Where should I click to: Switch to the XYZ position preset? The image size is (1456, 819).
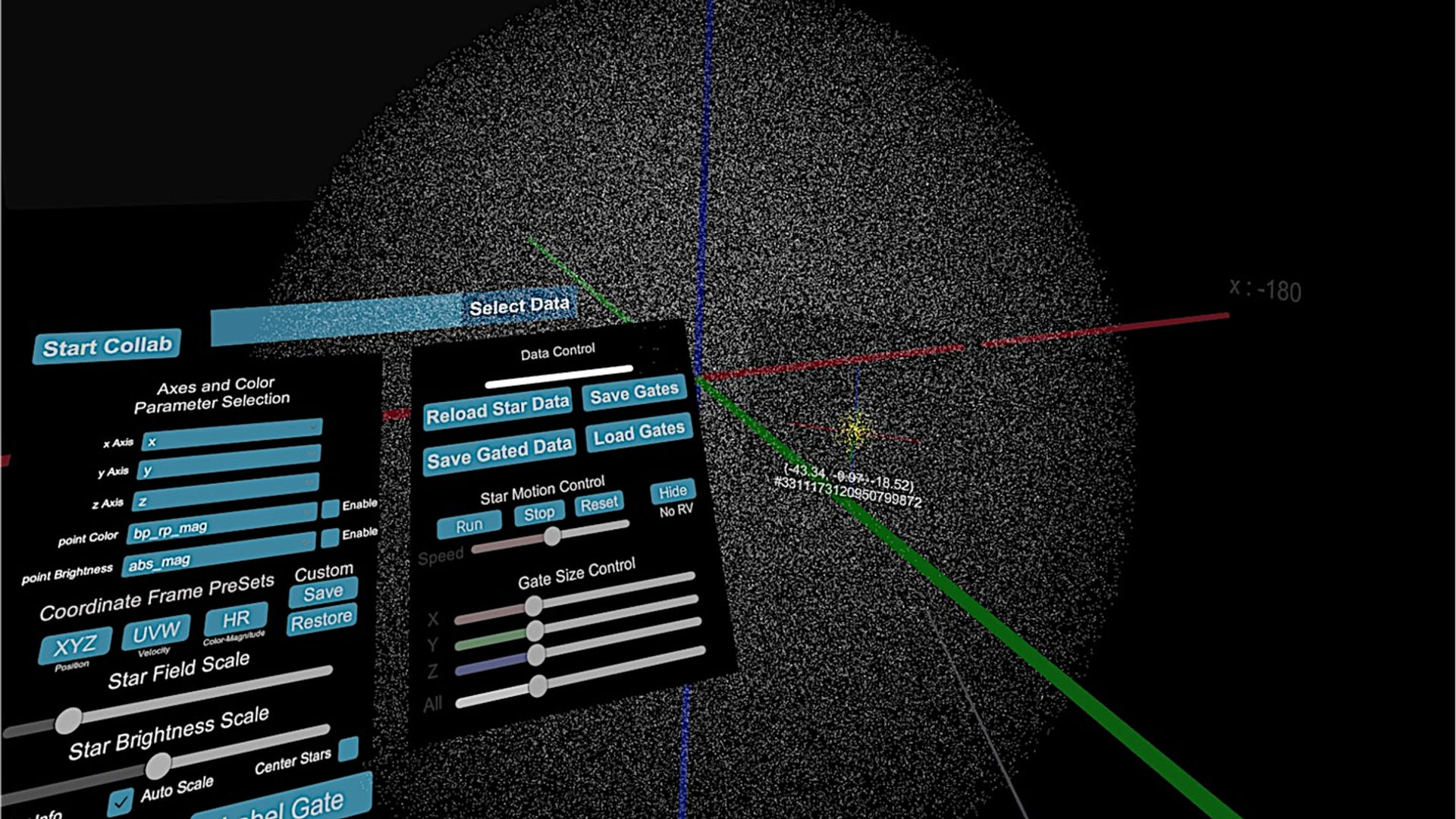pos(75,645)
